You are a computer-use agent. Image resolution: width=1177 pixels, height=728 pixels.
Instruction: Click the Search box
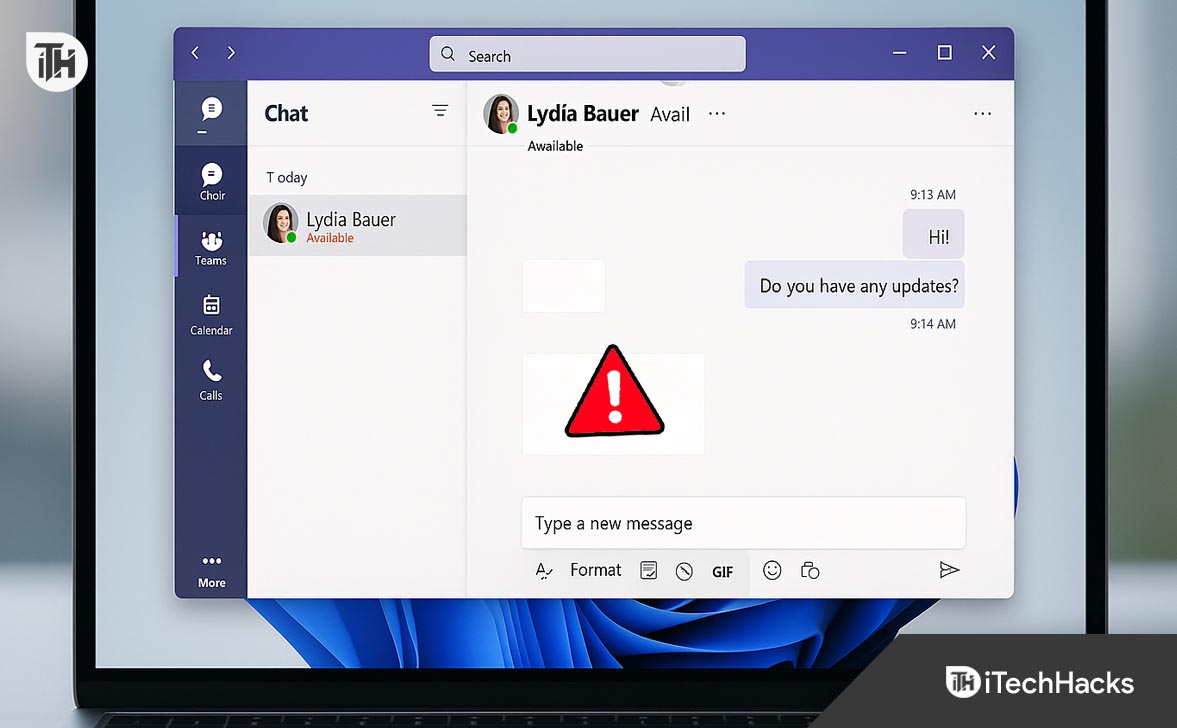(x=587, y=55)
